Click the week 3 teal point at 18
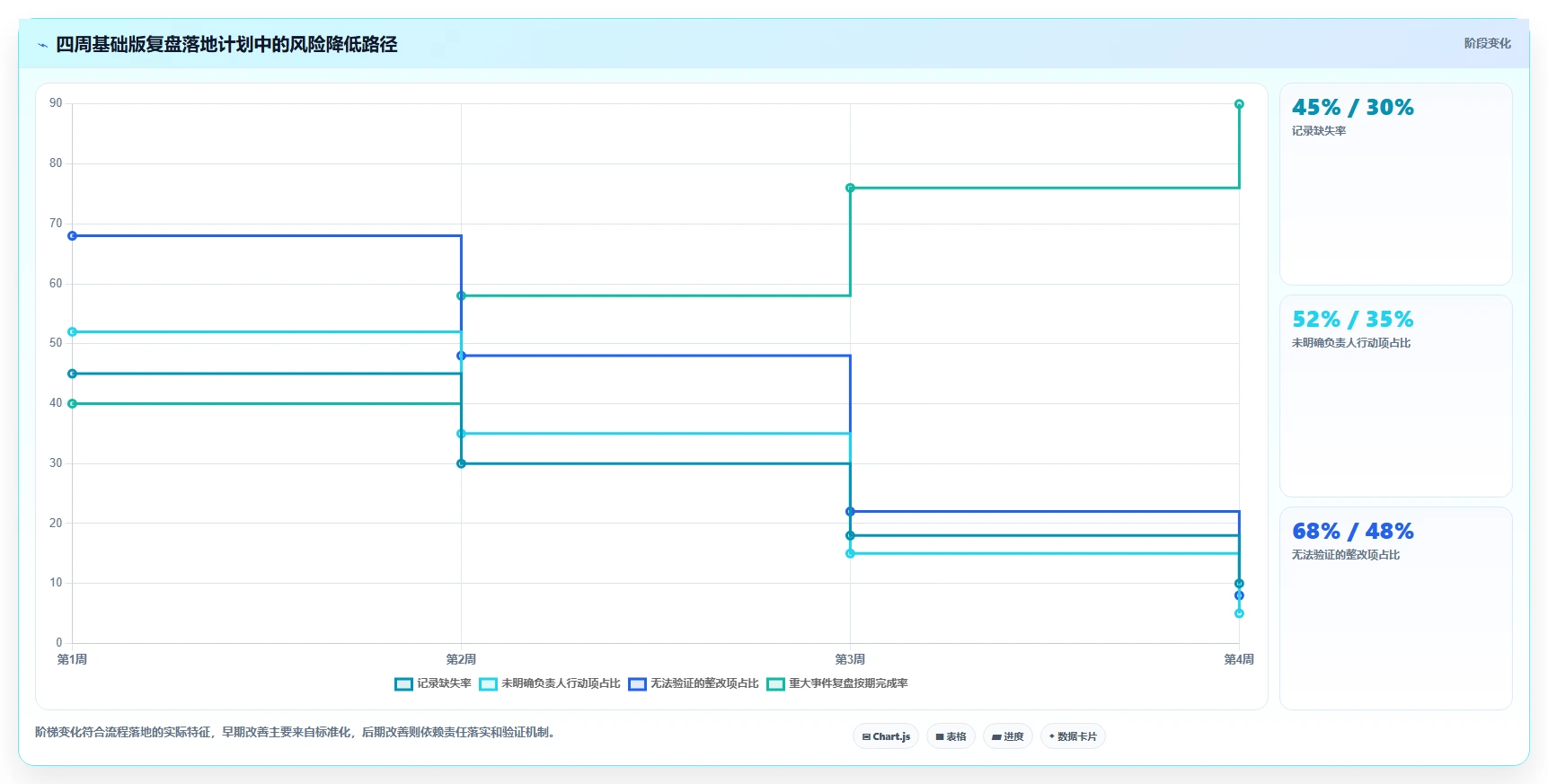Image resolution: width=1548 pixels, height=784 pixels. click(x=850, y=535)
